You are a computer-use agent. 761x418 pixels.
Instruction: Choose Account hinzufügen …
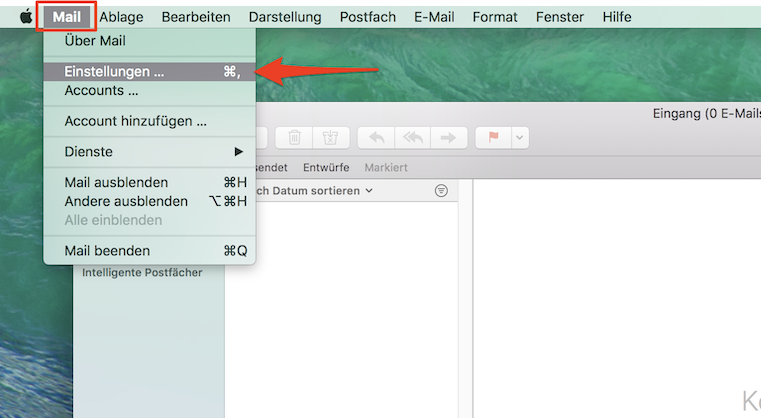coord(149,121)
